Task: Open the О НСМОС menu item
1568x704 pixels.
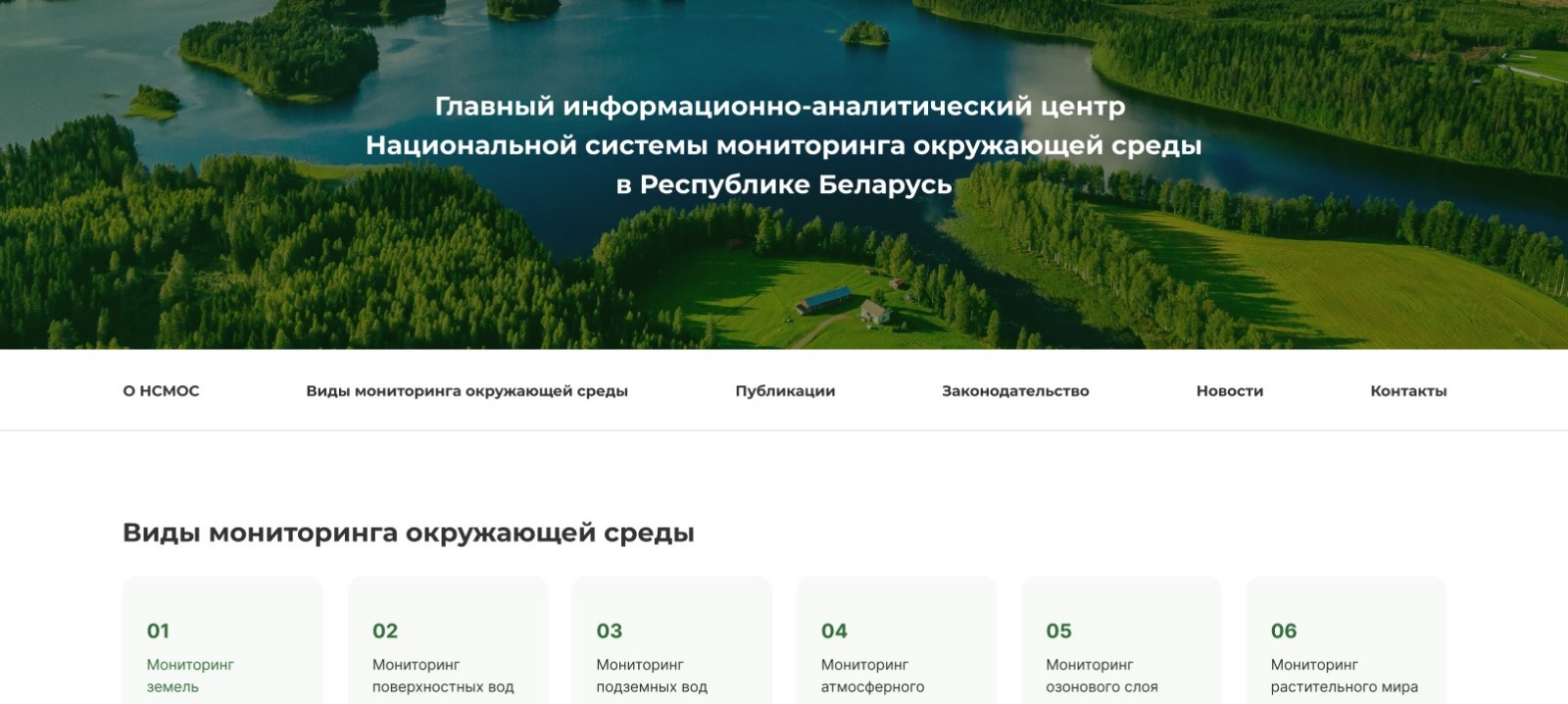Action: point(161,390)
